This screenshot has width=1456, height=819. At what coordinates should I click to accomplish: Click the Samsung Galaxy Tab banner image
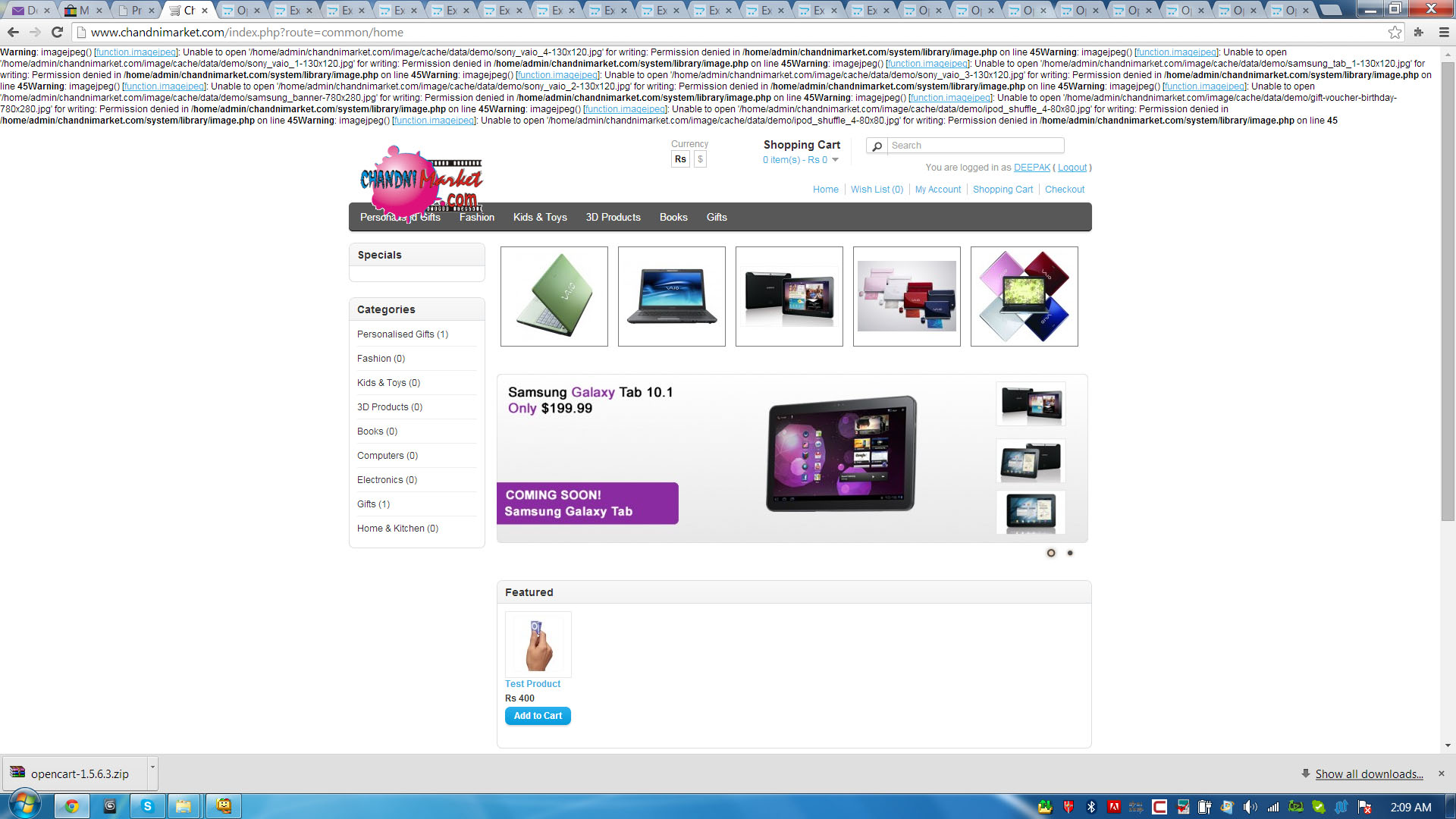792,458
